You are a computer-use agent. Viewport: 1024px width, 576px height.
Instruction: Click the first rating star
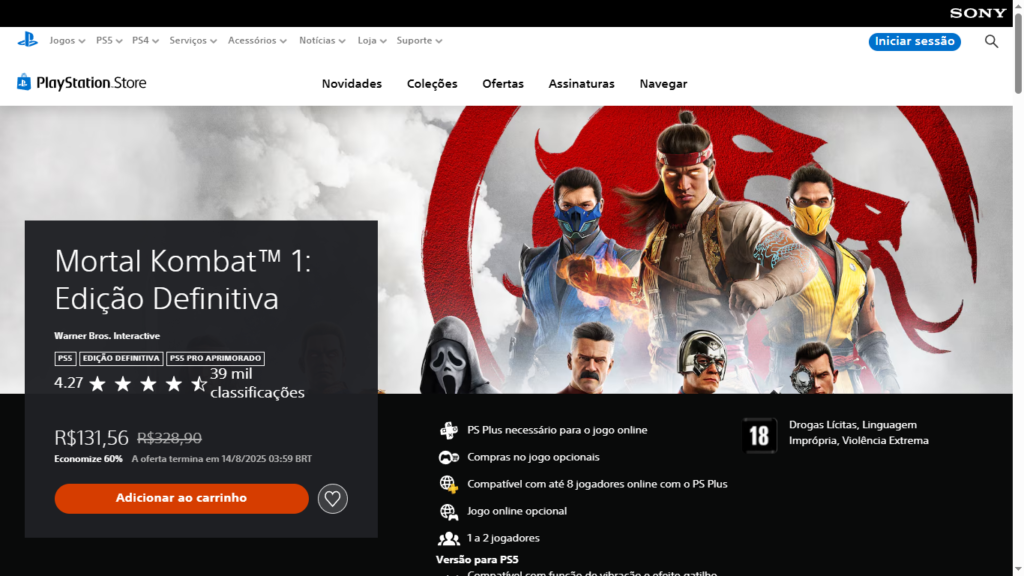(x=97, y=383)
